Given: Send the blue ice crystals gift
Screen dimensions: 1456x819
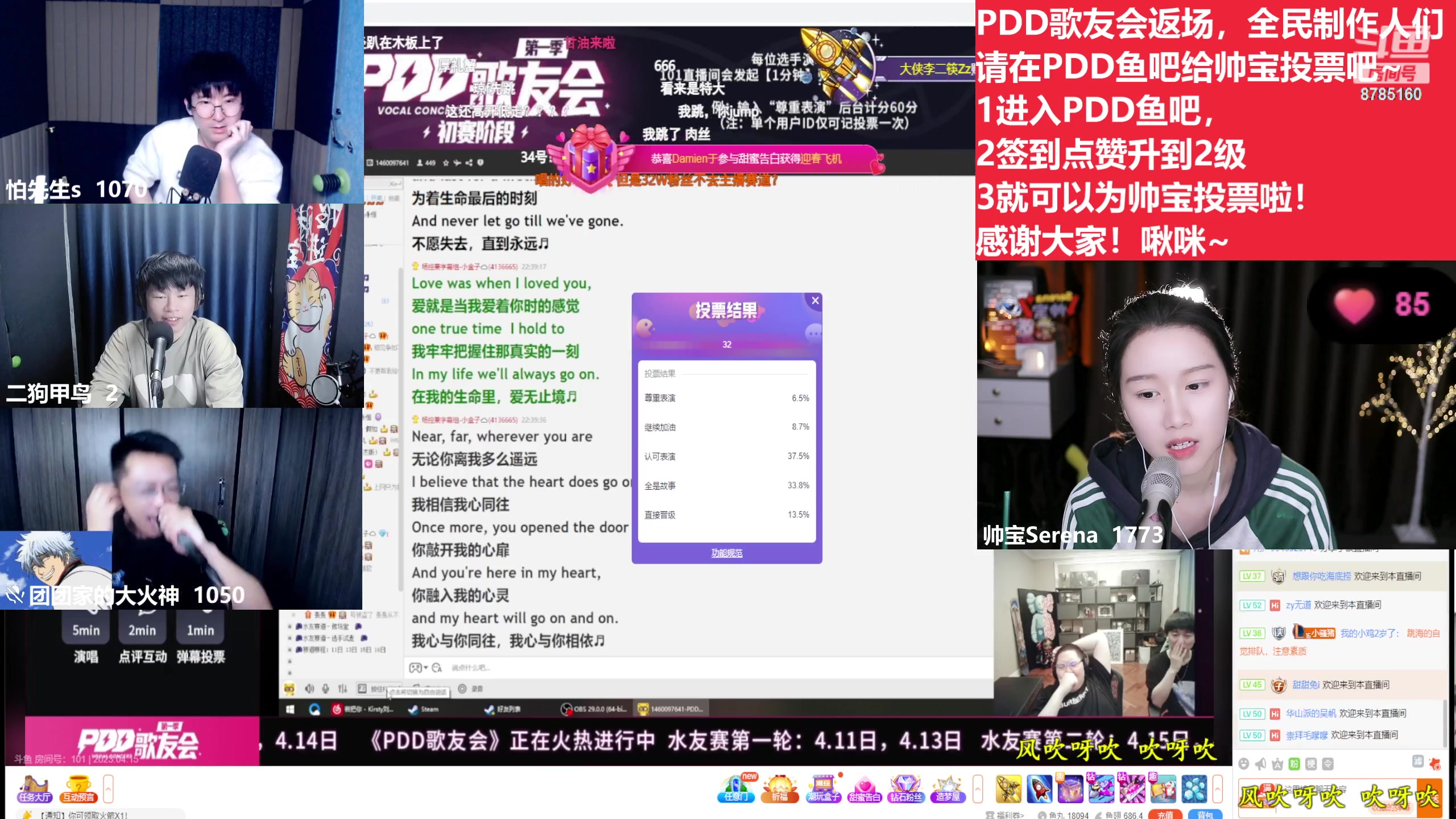Looking at the screenshot, I should [x=1194, y=789].
